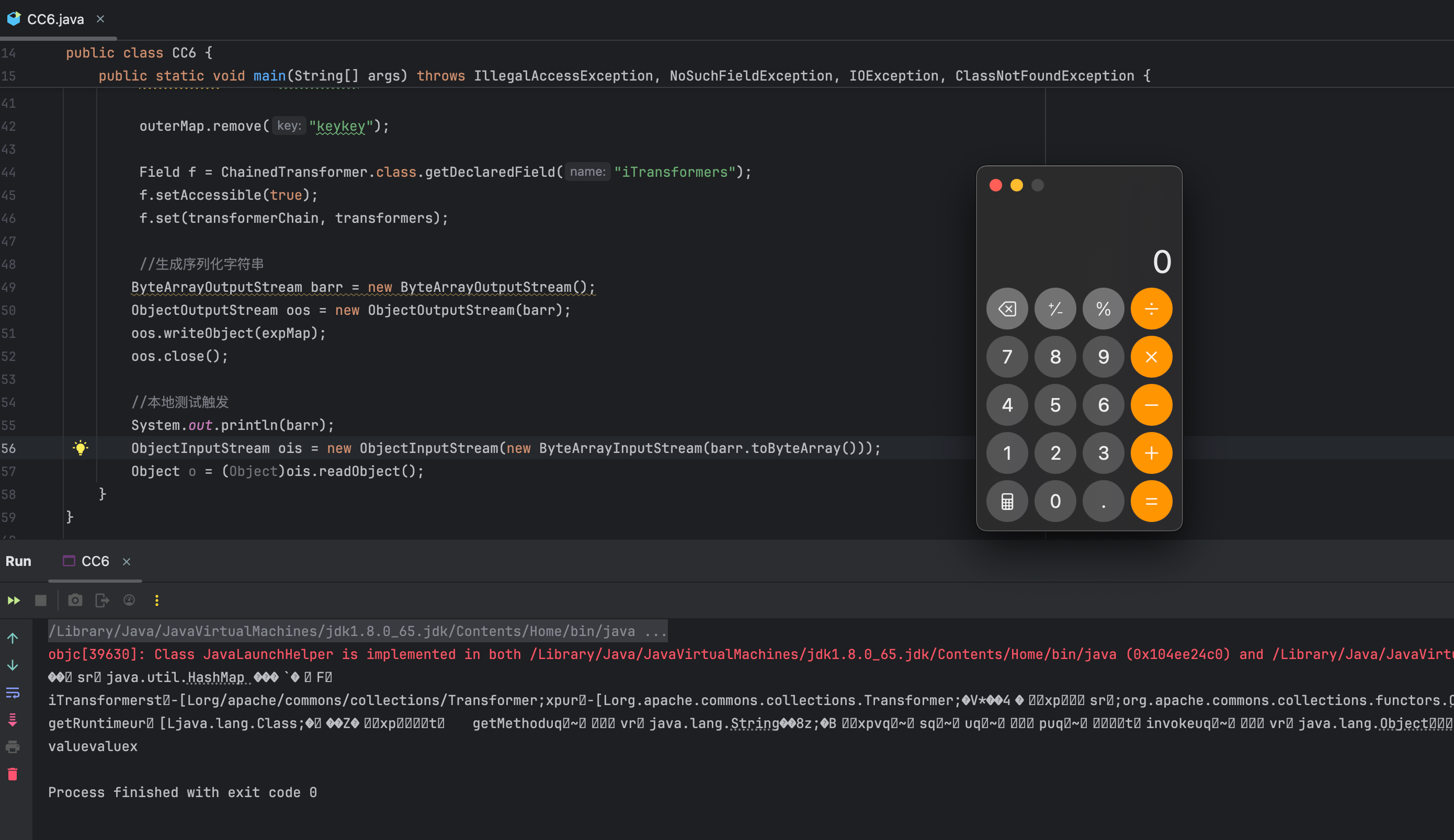Click Calculator digit 6 key

coord(1104,405)
